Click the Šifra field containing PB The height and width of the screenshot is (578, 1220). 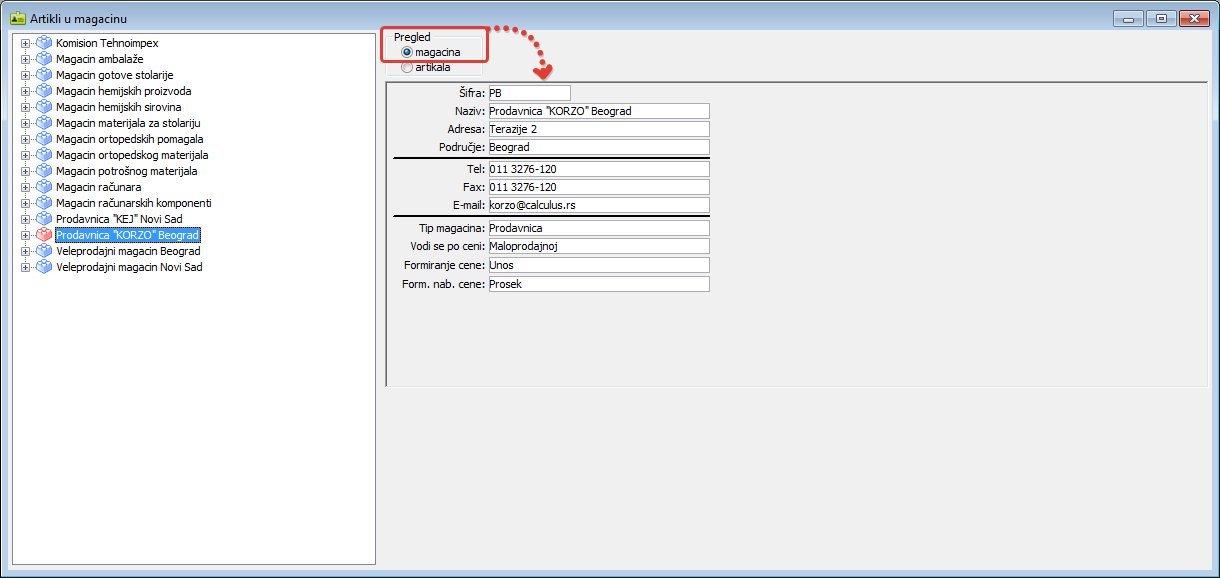(x=528, y=93)
